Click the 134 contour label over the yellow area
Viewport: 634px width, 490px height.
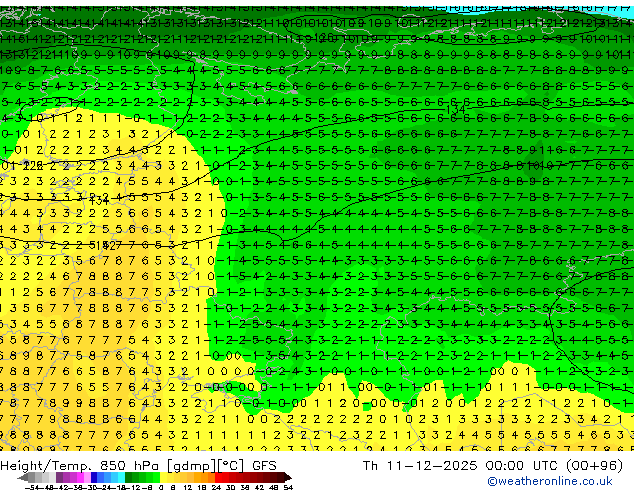(98, 200)
